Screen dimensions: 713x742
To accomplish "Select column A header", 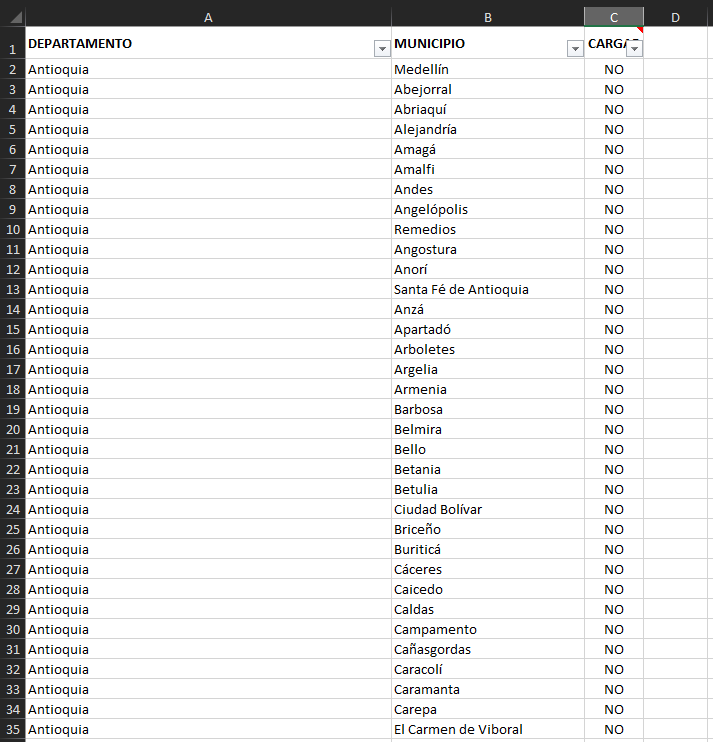I will tap(208, 17).
